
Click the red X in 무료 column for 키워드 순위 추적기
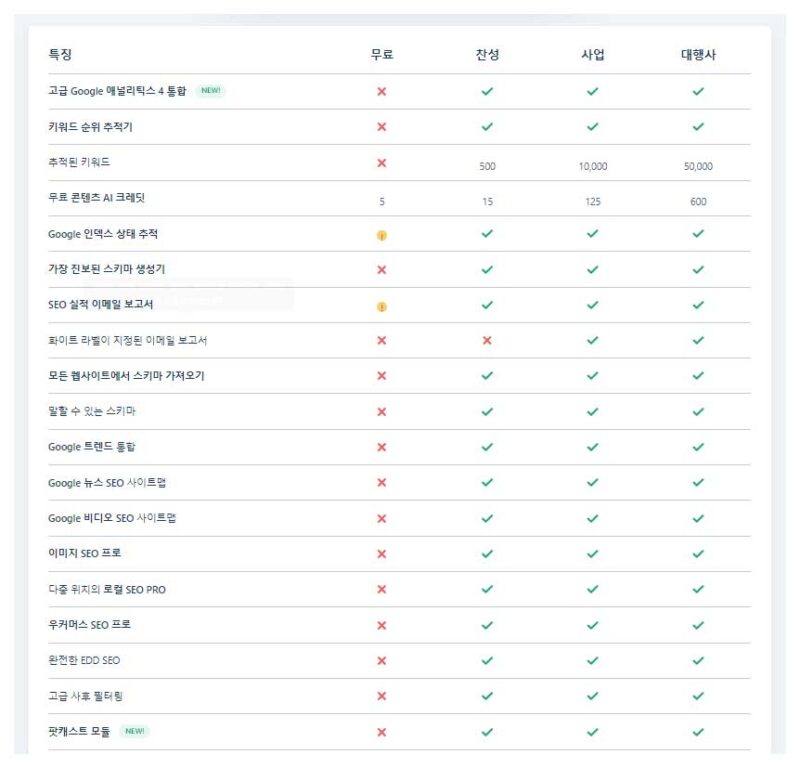pyautogui.click(x=382, y=127)
